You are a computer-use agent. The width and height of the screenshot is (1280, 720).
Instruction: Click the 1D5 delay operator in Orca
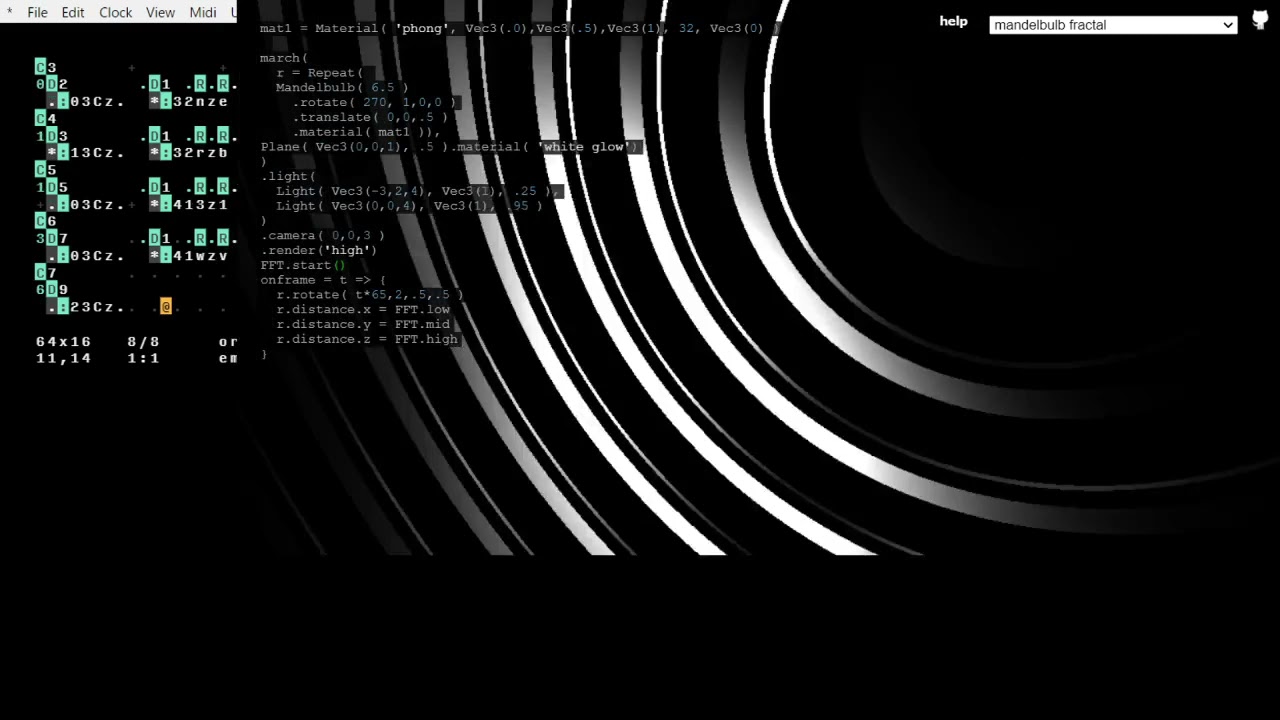[52, 187]
